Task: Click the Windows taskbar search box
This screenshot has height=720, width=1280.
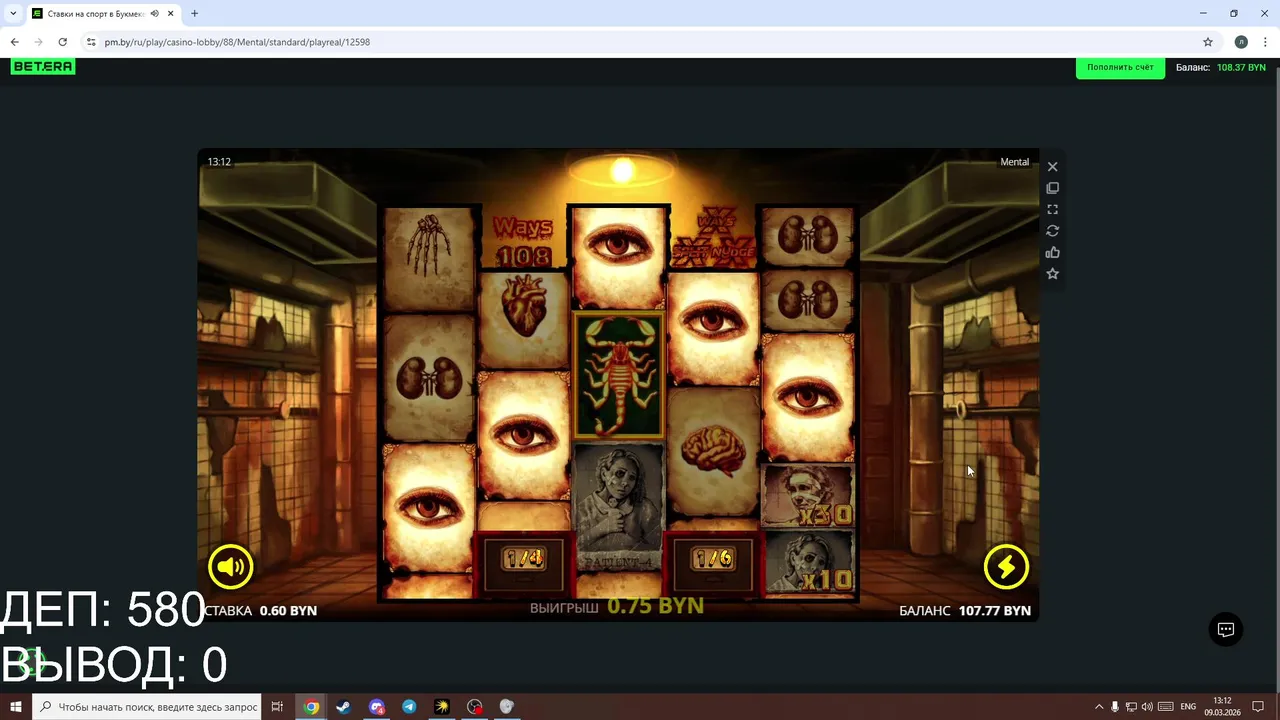Action: coord(148,707)
